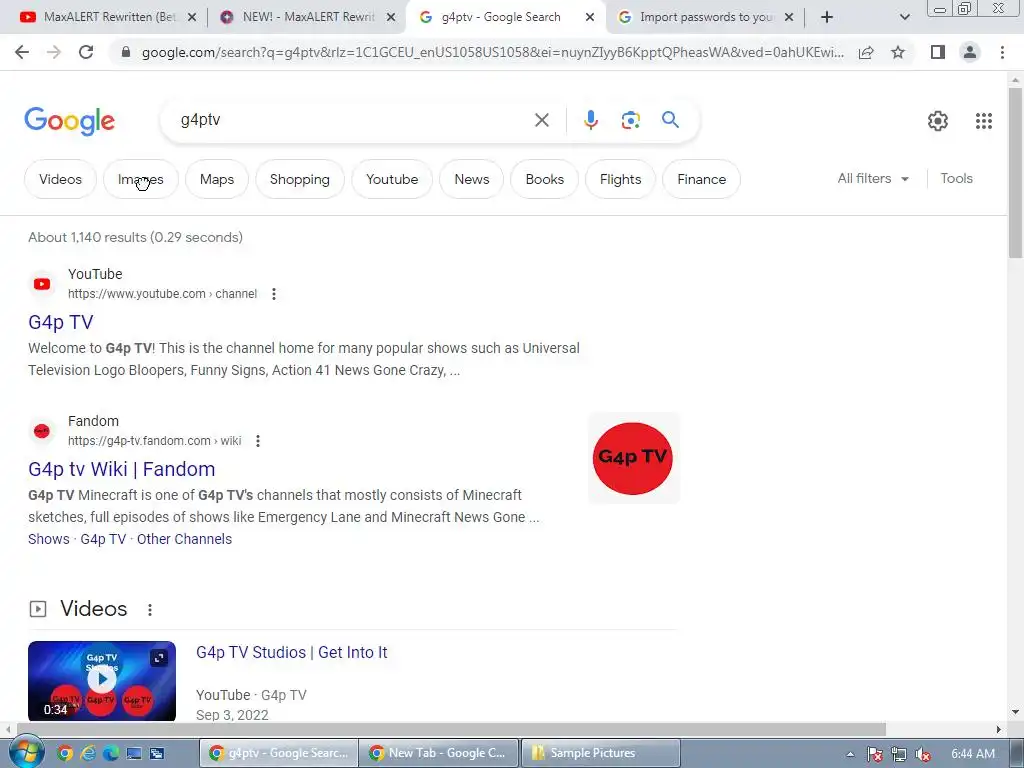Image resolution: width=1024 pixels, height=768 pixels.
Task: Share this page via the address bar icon
Action: 866,53
